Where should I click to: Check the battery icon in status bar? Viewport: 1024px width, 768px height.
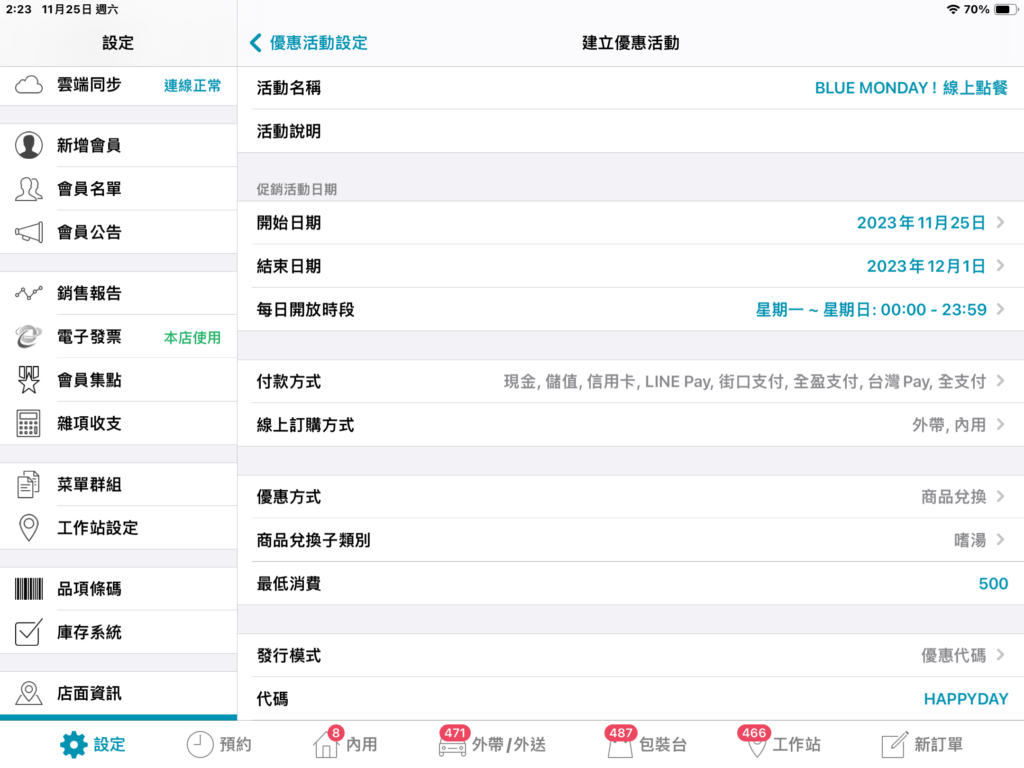click(1005, 10)
